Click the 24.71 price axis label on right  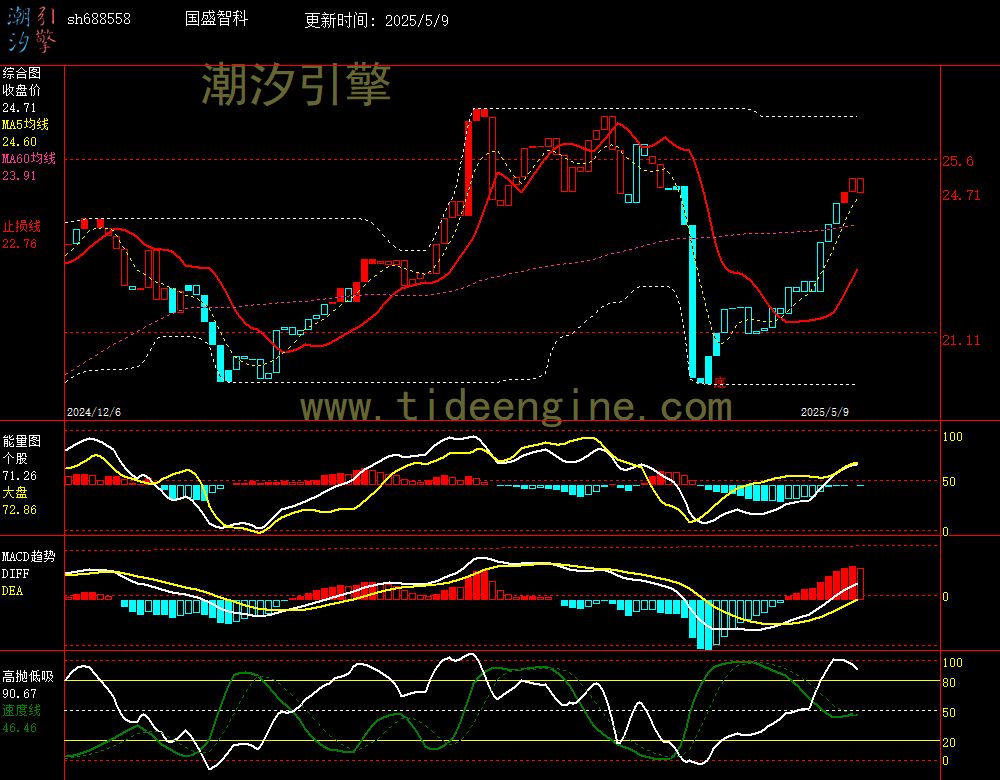click(x=961, y=195)
